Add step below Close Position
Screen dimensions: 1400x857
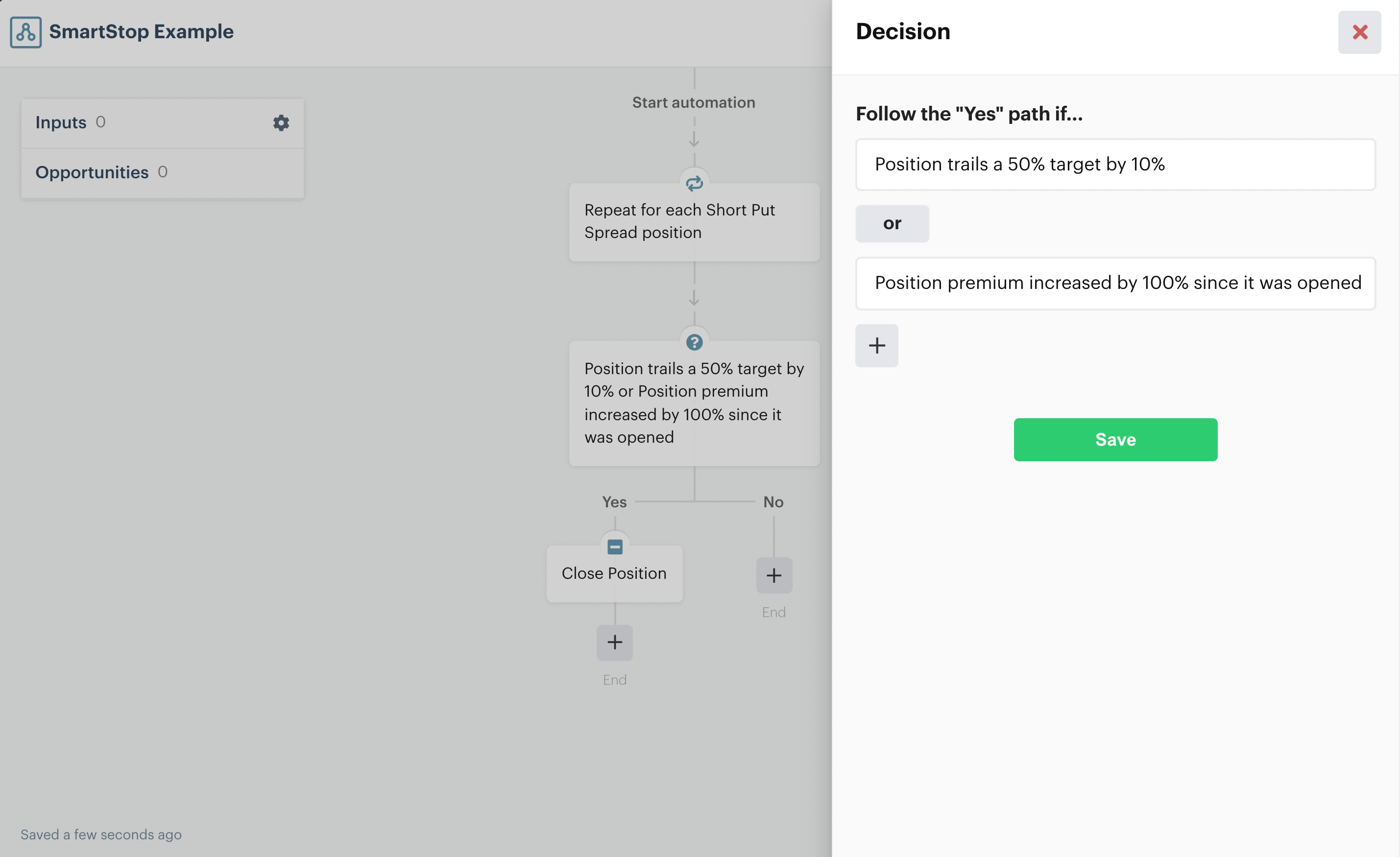[x=614, y=643]
